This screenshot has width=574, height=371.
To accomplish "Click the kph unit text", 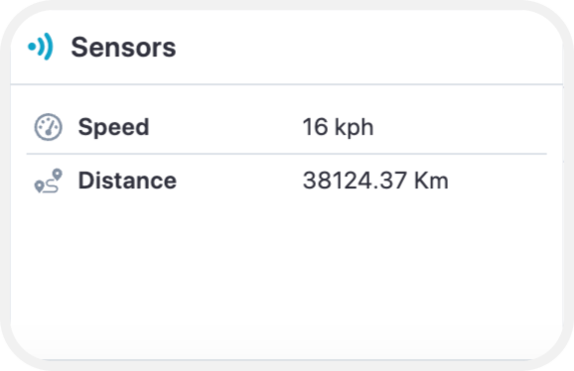I will coord(354,128).
